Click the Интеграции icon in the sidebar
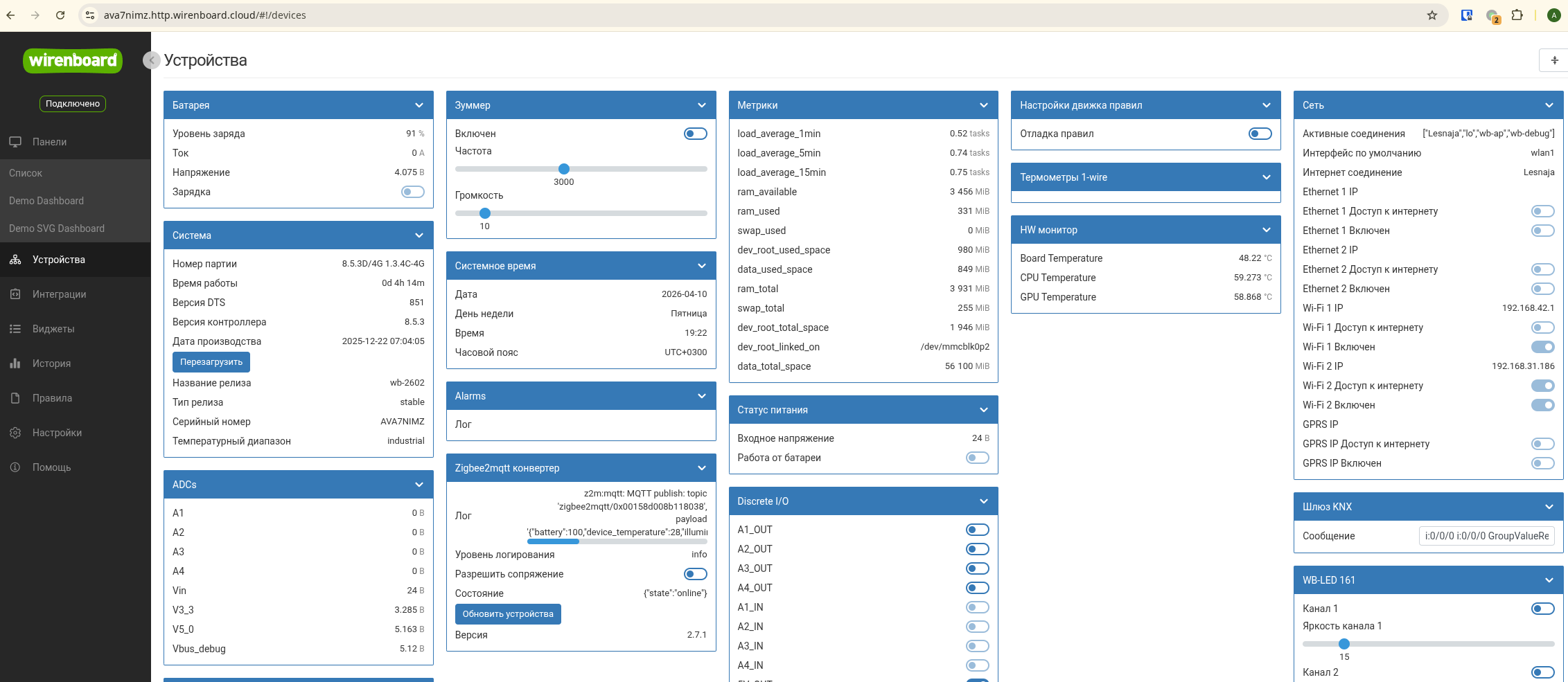The width and height of the screenshot is (1568, 682). [x=15, y=294]
